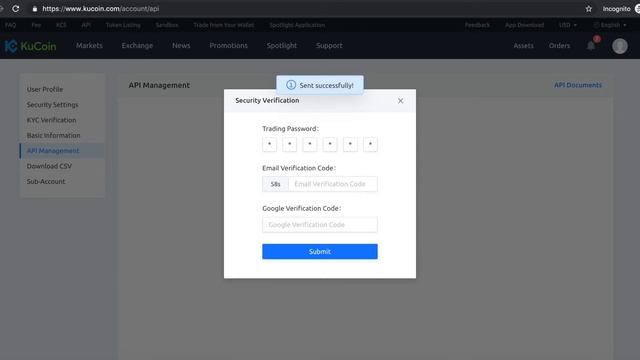640x360 pixels.
Task: Open the API link in top bar
Action: click(86, 25)
